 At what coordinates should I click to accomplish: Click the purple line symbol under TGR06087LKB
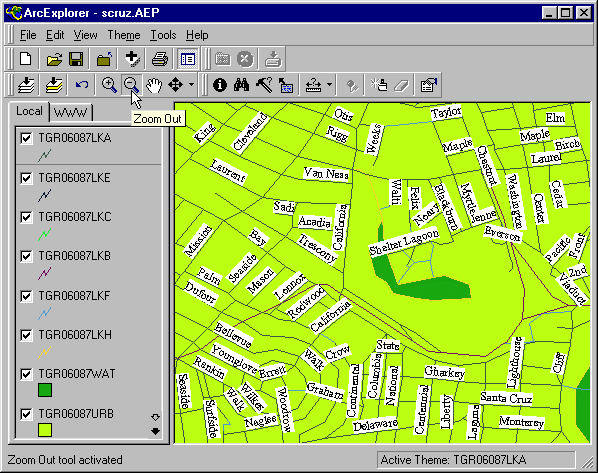pyautogui.click(x=45, y=274)
